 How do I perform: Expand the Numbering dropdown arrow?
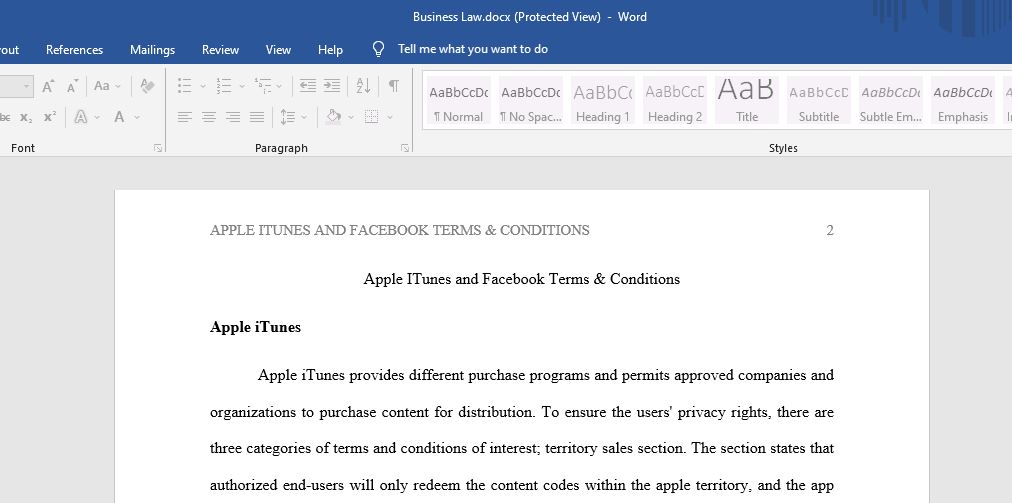coord(242,86)
